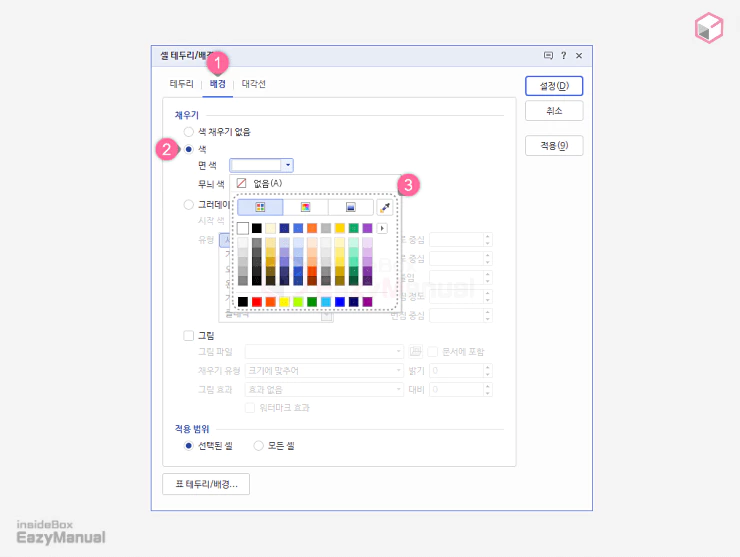Open the color spectrum picker icon
The image size is (740, 557).
305,207
